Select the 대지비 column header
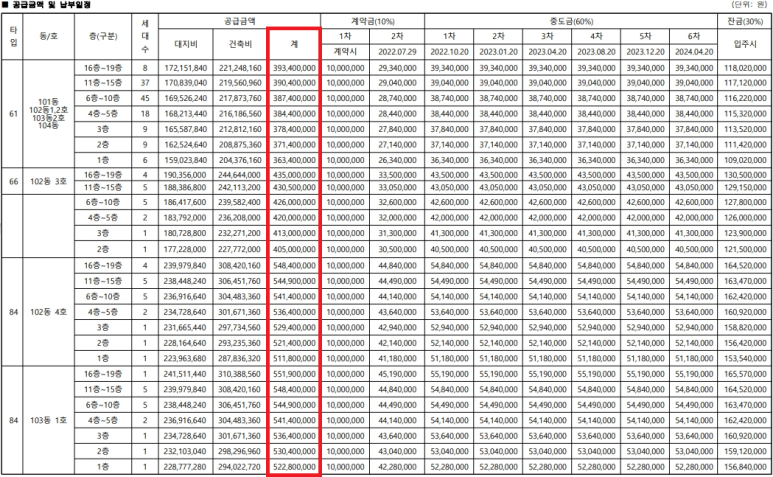Viewport: 773px width, 477px height. coord(186,44)
